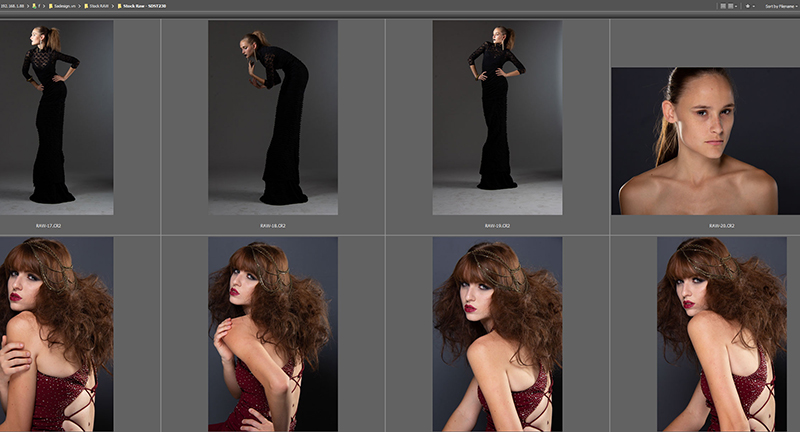Select first red dress thumbnail in second row
Screen dimensions: 800x432
click(x=57, y=334)
